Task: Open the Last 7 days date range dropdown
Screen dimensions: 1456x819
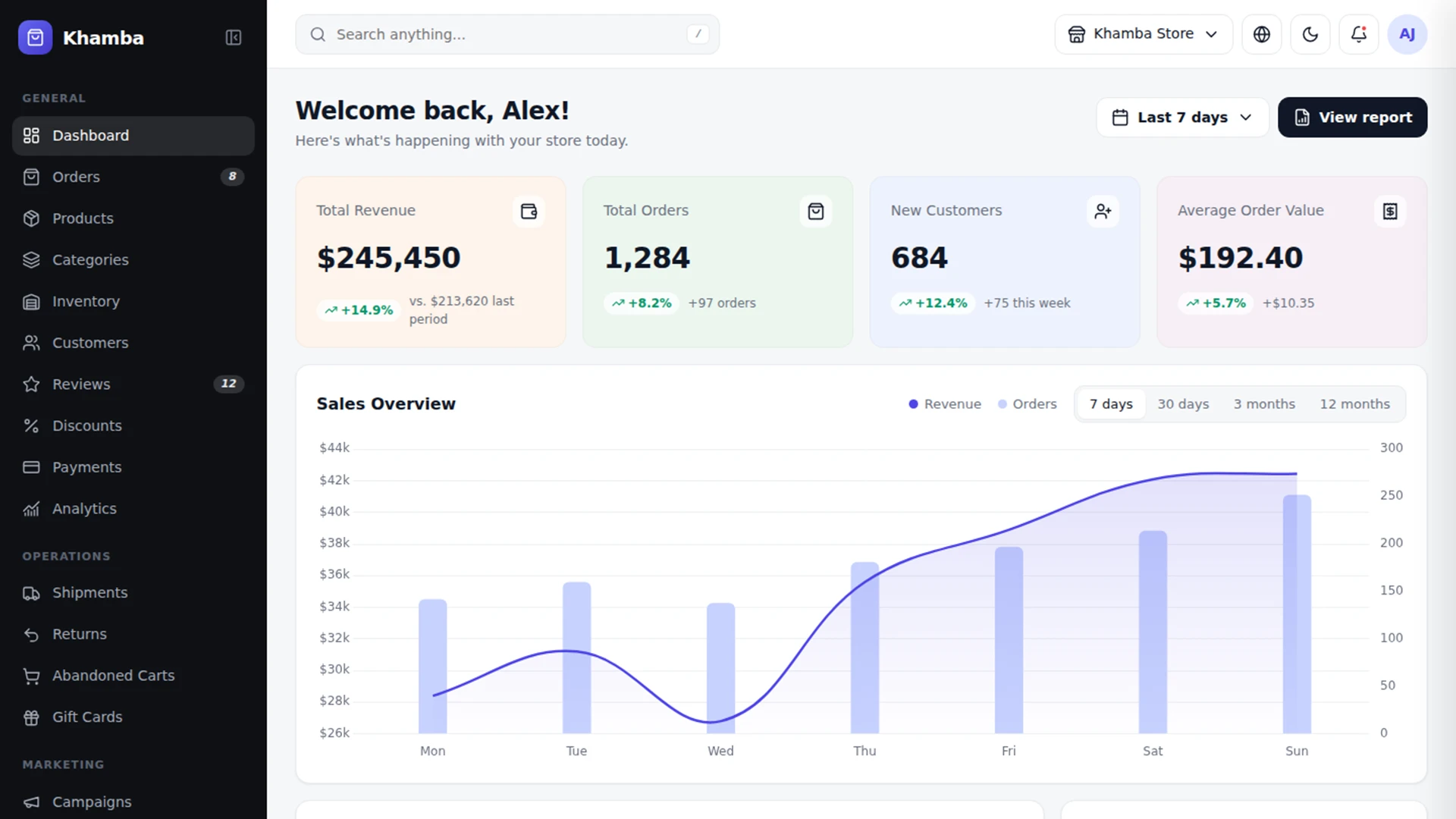Action: (x=1182, y=118)
